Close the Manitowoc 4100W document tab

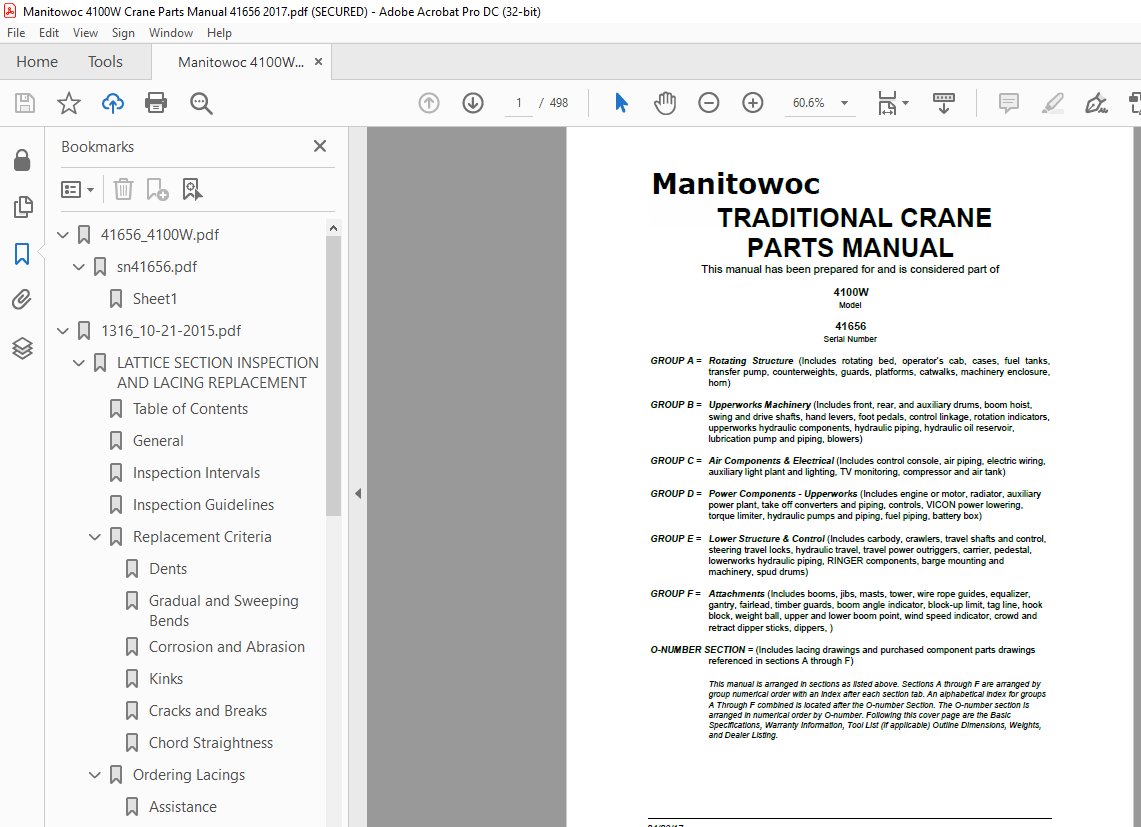pos(318,62)
